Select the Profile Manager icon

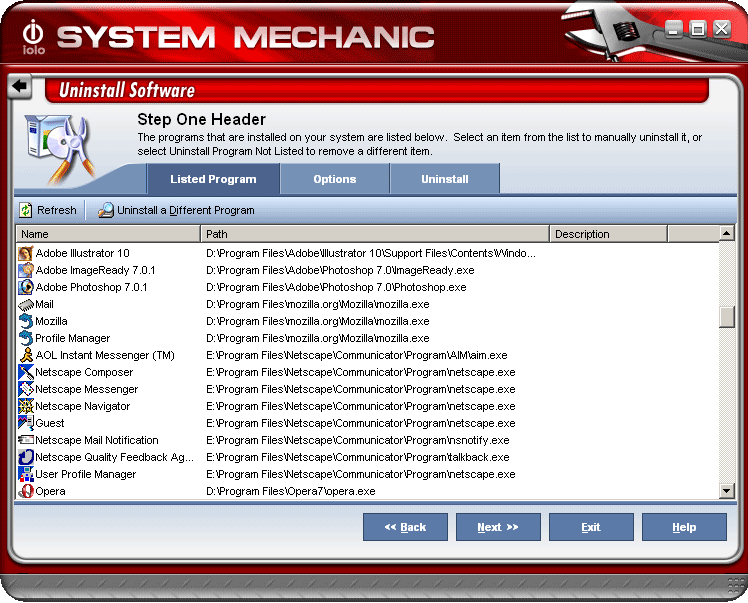[x=26, y=338]
